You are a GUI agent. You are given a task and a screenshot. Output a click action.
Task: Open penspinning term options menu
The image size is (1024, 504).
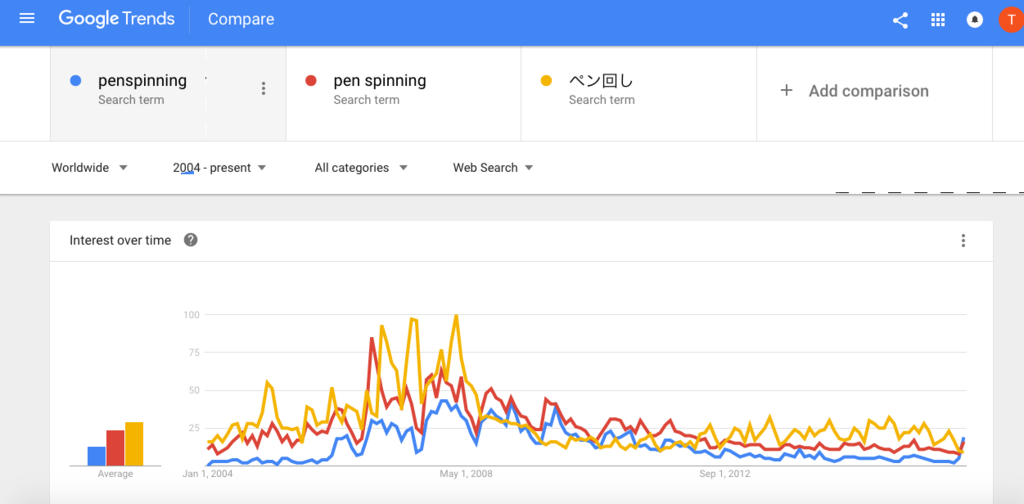pos(263,89)
